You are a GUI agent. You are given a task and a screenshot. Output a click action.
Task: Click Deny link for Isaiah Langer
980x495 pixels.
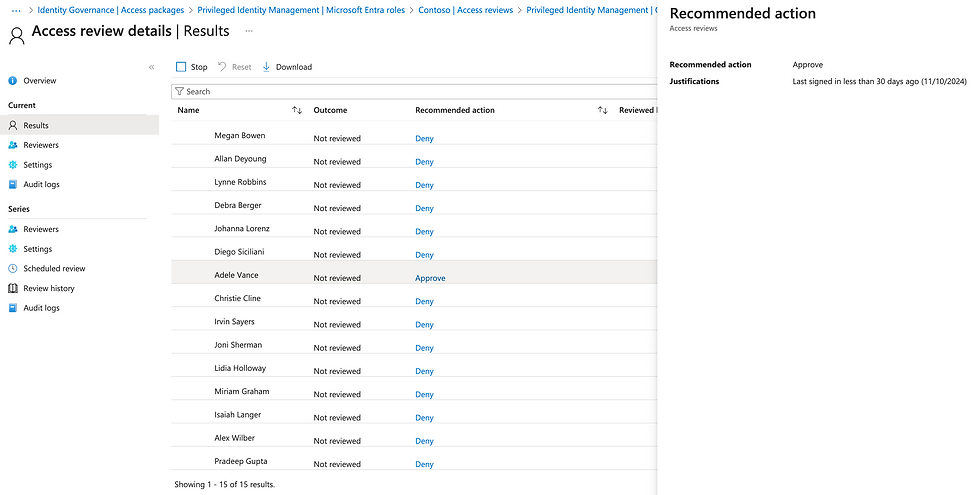click(x=424, y=418)
